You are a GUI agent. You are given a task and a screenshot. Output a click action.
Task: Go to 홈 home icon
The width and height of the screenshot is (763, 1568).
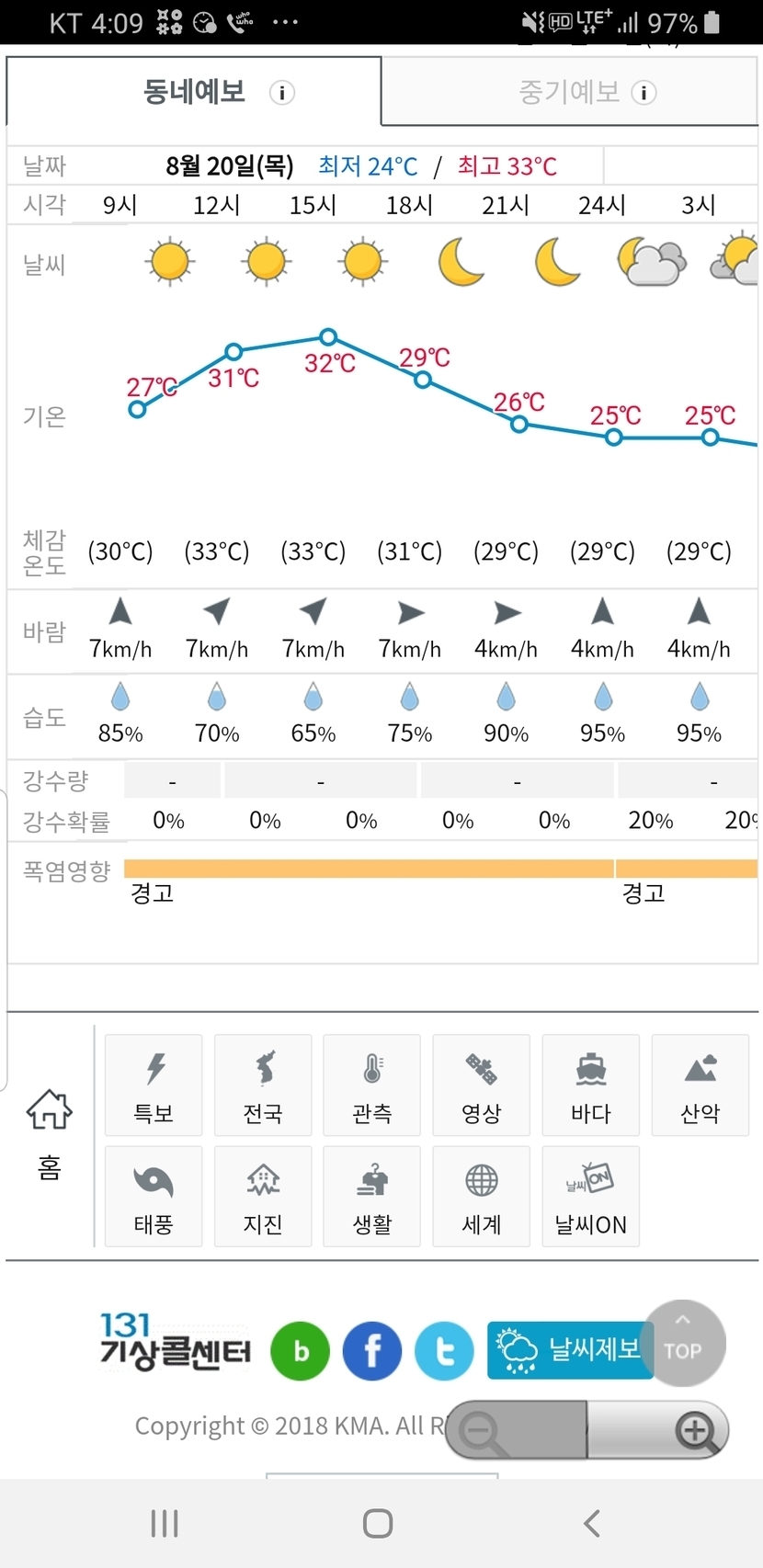coord(50,1132)
